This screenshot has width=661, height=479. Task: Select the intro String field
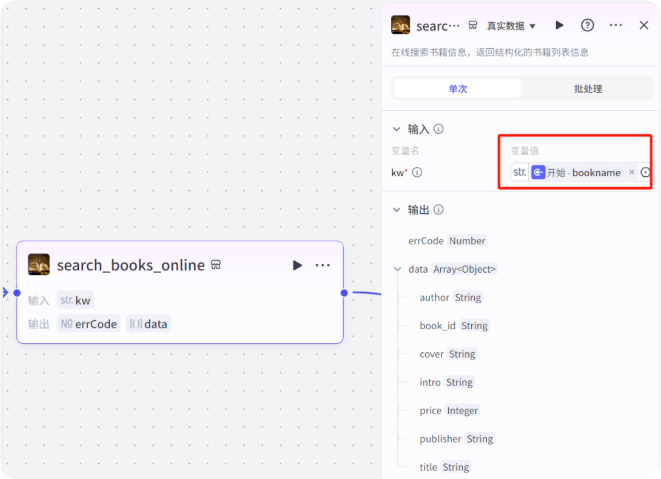(446, 382)
